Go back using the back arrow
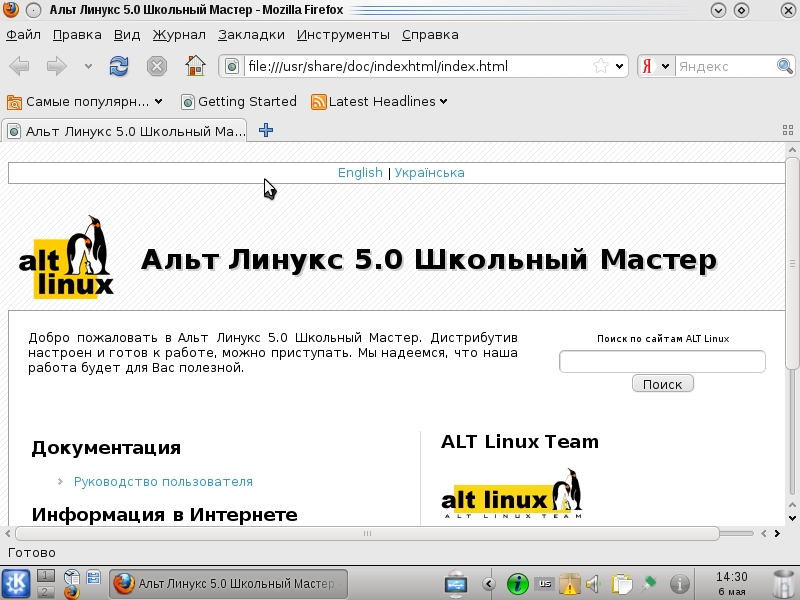 [x=19, y=66]
